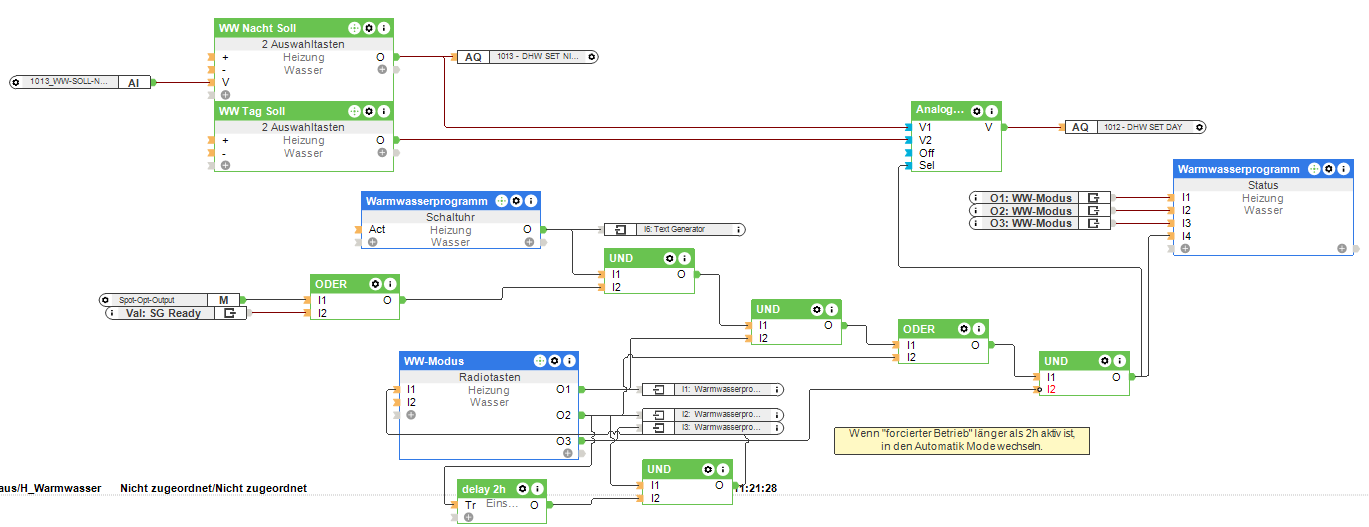
Task: Click the Status label in Warmwasserprogramm block
Action: pyautogui.click(x=1263, y=185)
